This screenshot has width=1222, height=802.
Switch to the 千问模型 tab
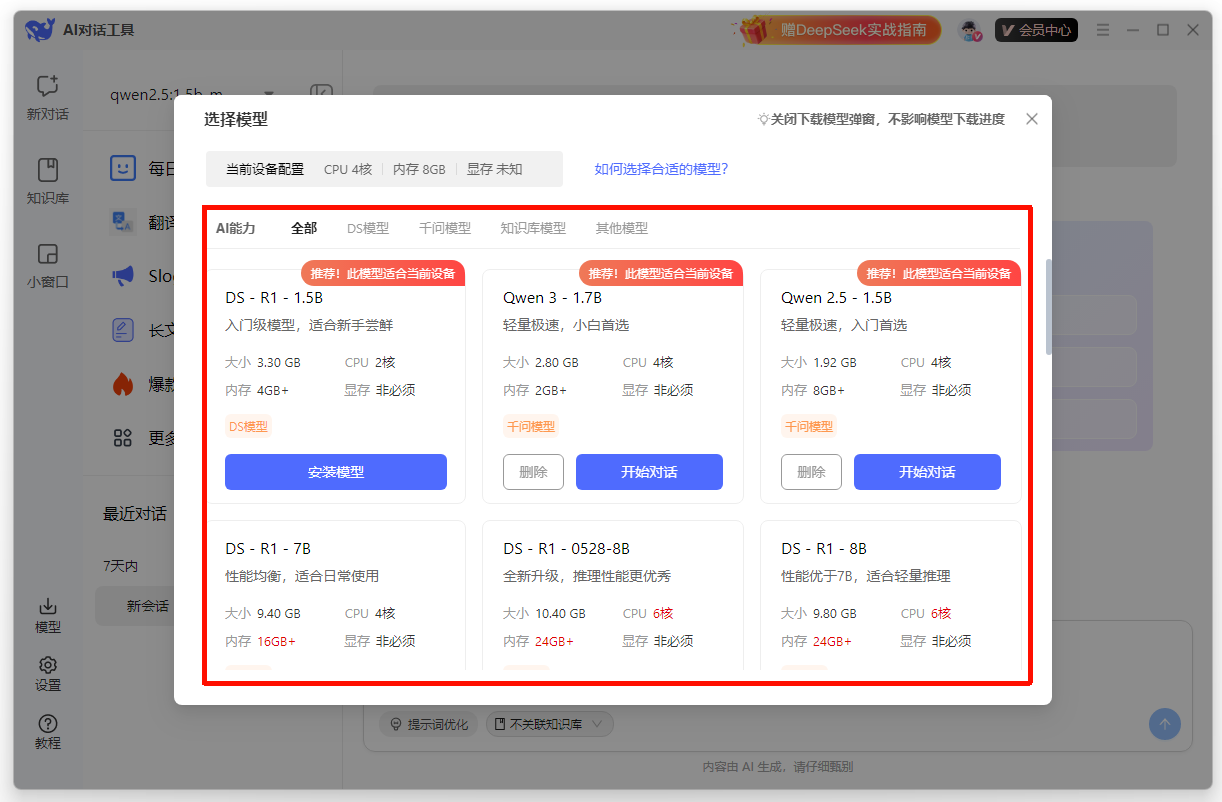click(x=444, y=228)
